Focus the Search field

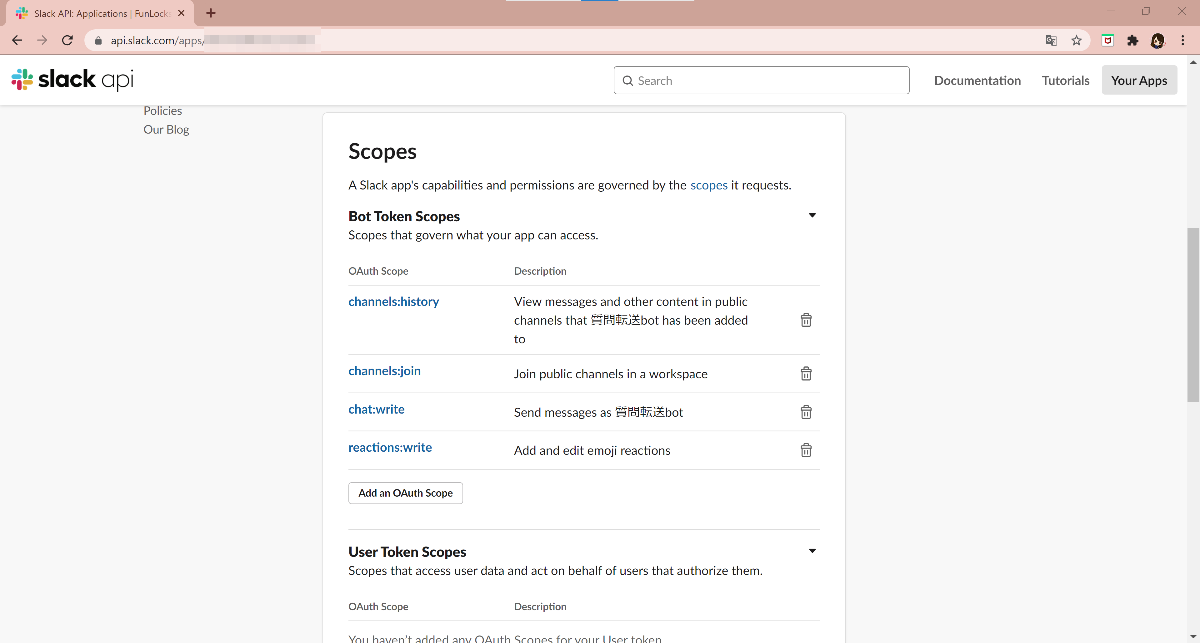tap(762, 80)
